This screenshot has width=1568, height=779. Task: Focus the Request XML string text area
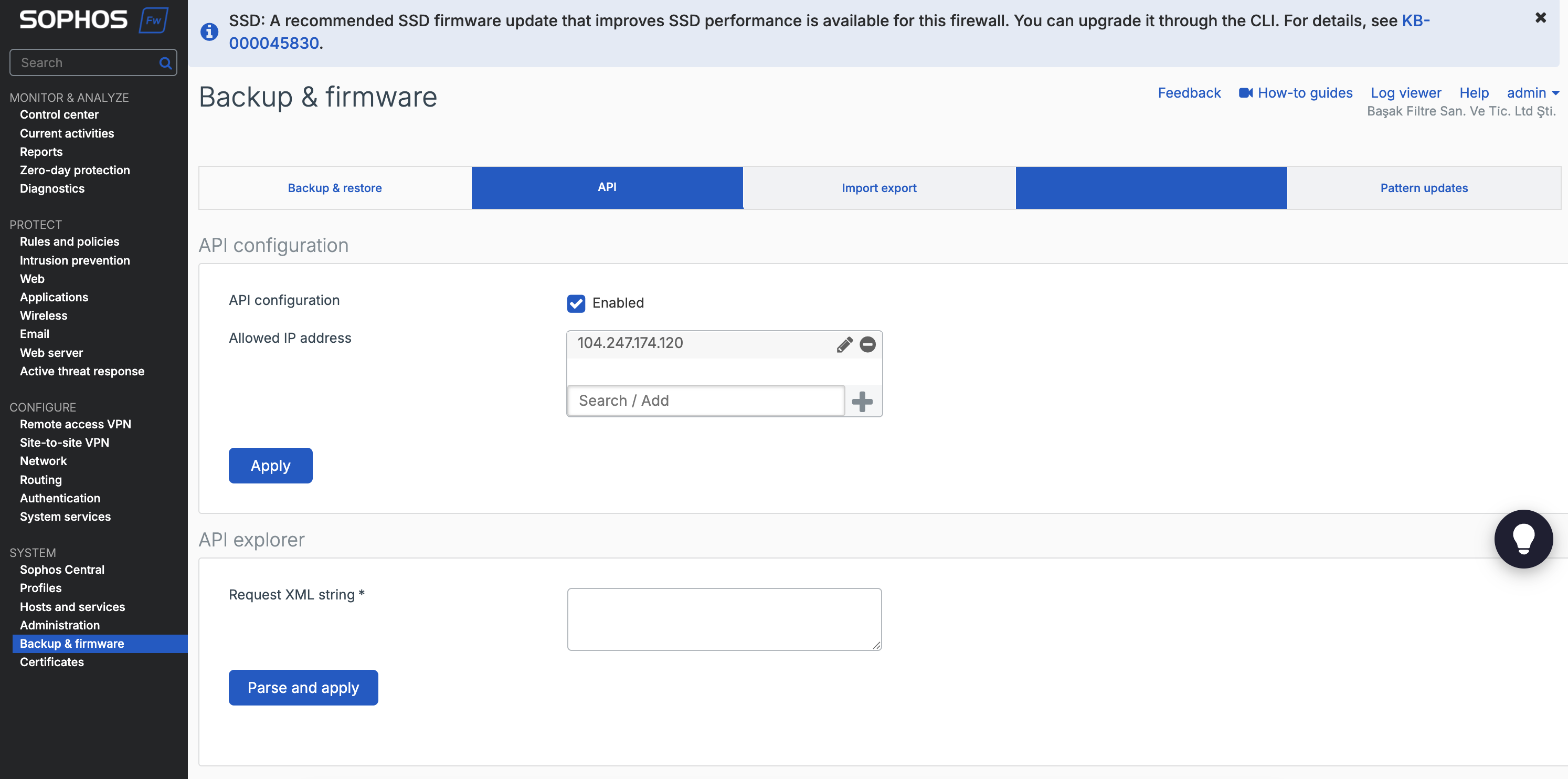[724, 619]
